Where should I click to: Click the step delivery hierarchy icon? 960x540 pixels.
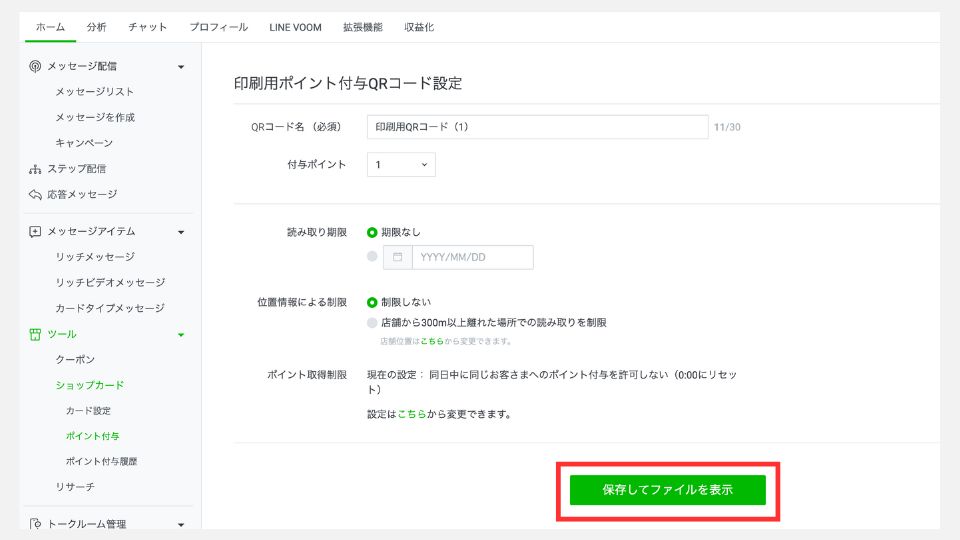tap(35, 169)
